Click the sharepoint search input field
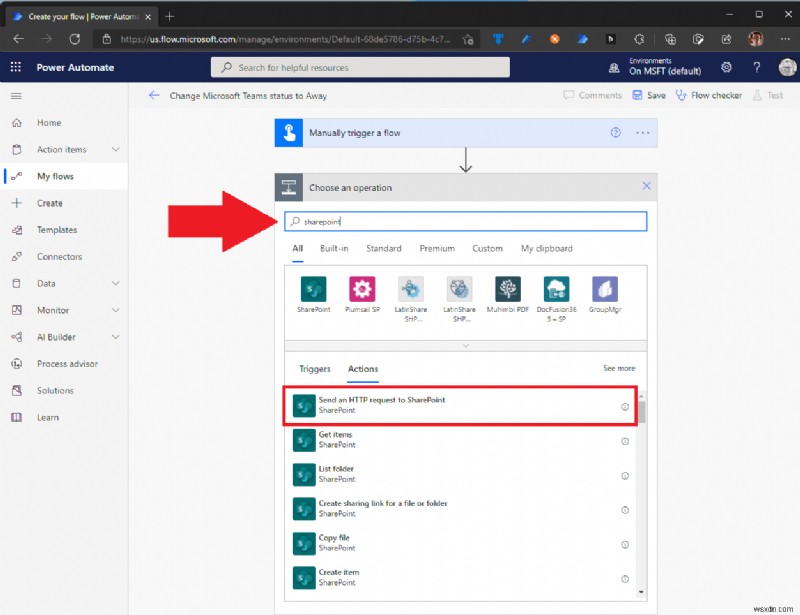The width and height of the screenshot is (800, 615). [459, 221]
